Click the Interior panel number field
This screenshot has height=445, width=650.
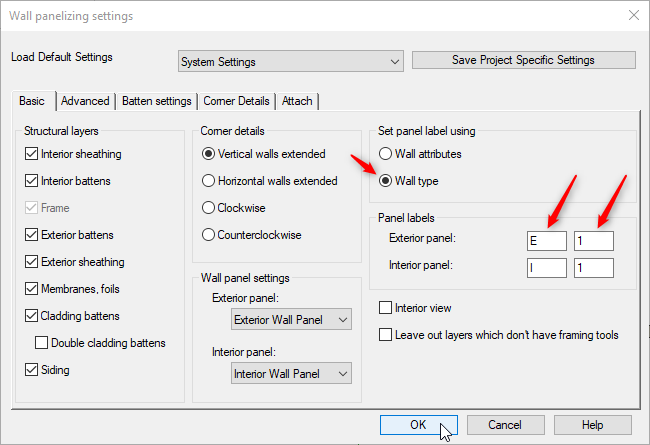593,268
